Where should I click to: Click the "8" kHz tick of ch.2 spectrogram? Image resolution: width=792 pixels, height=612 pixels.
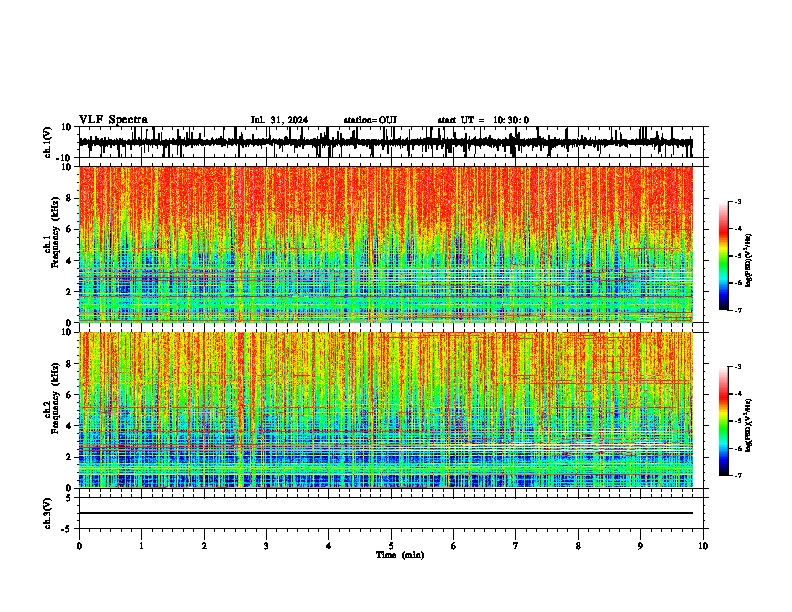[x=69, y=364]
